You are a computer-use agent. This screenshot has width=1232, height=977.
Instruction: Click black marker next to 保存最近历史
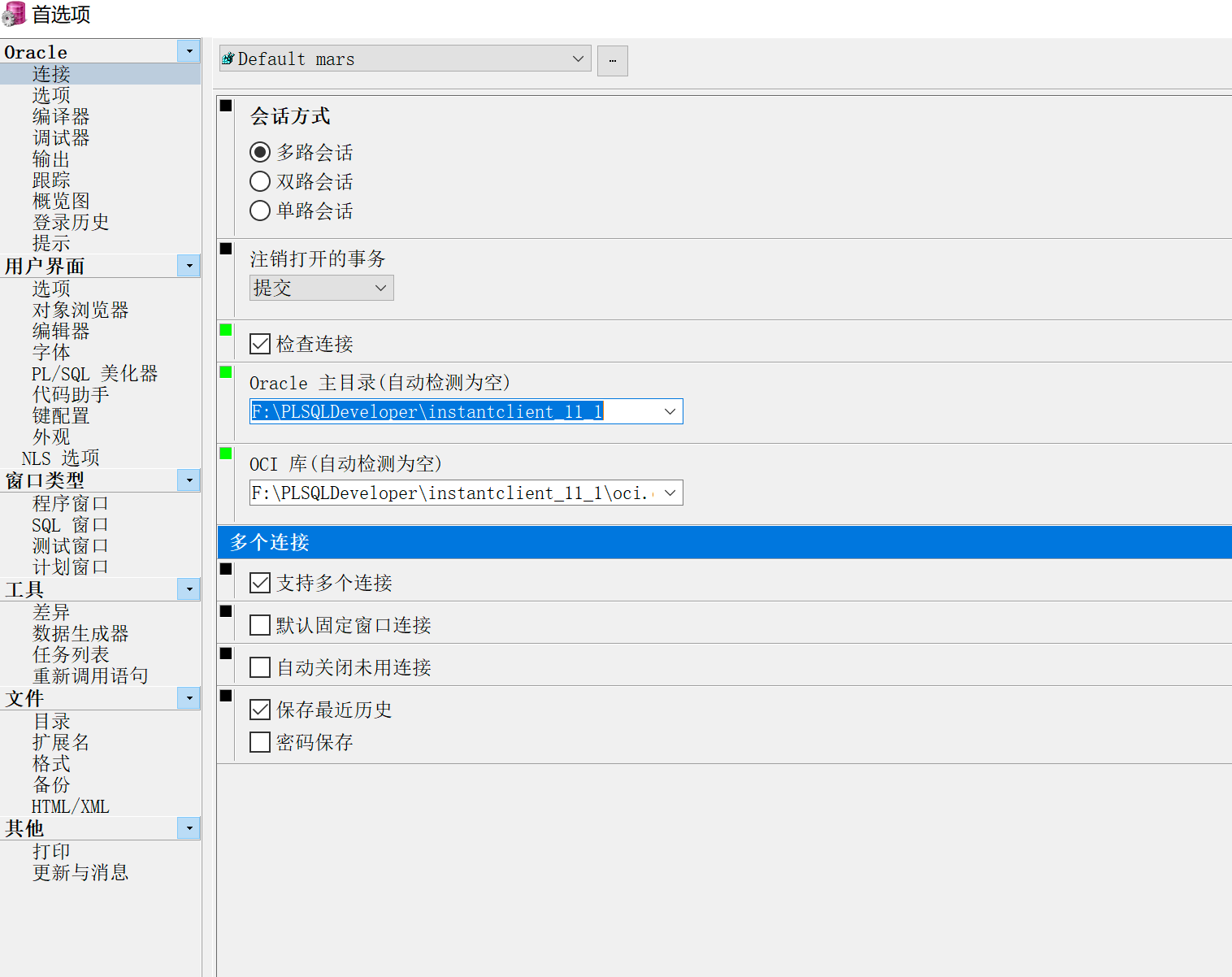pyautogui.click(x=226, y=696)
